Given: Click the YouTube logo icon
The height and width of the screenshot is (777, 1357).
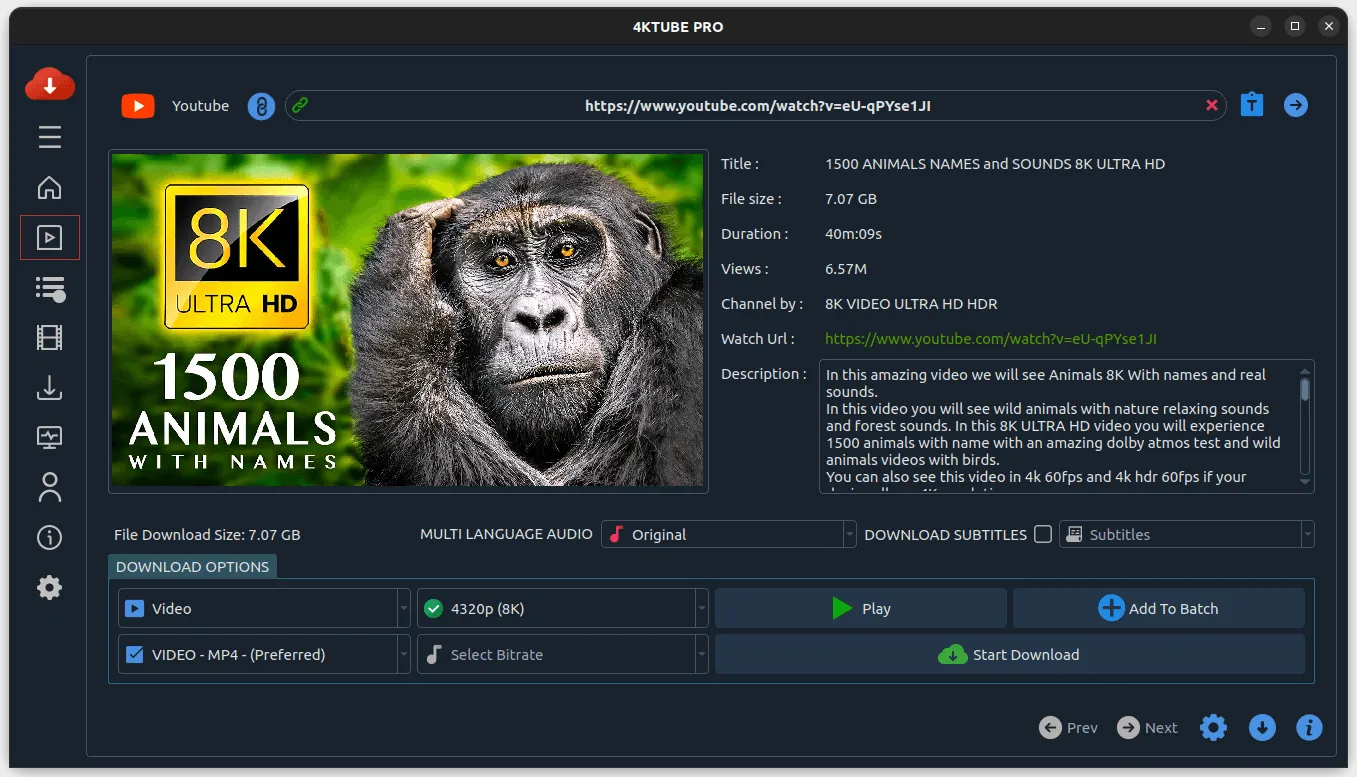Looking at the screenshot, I should click(138, 106).
